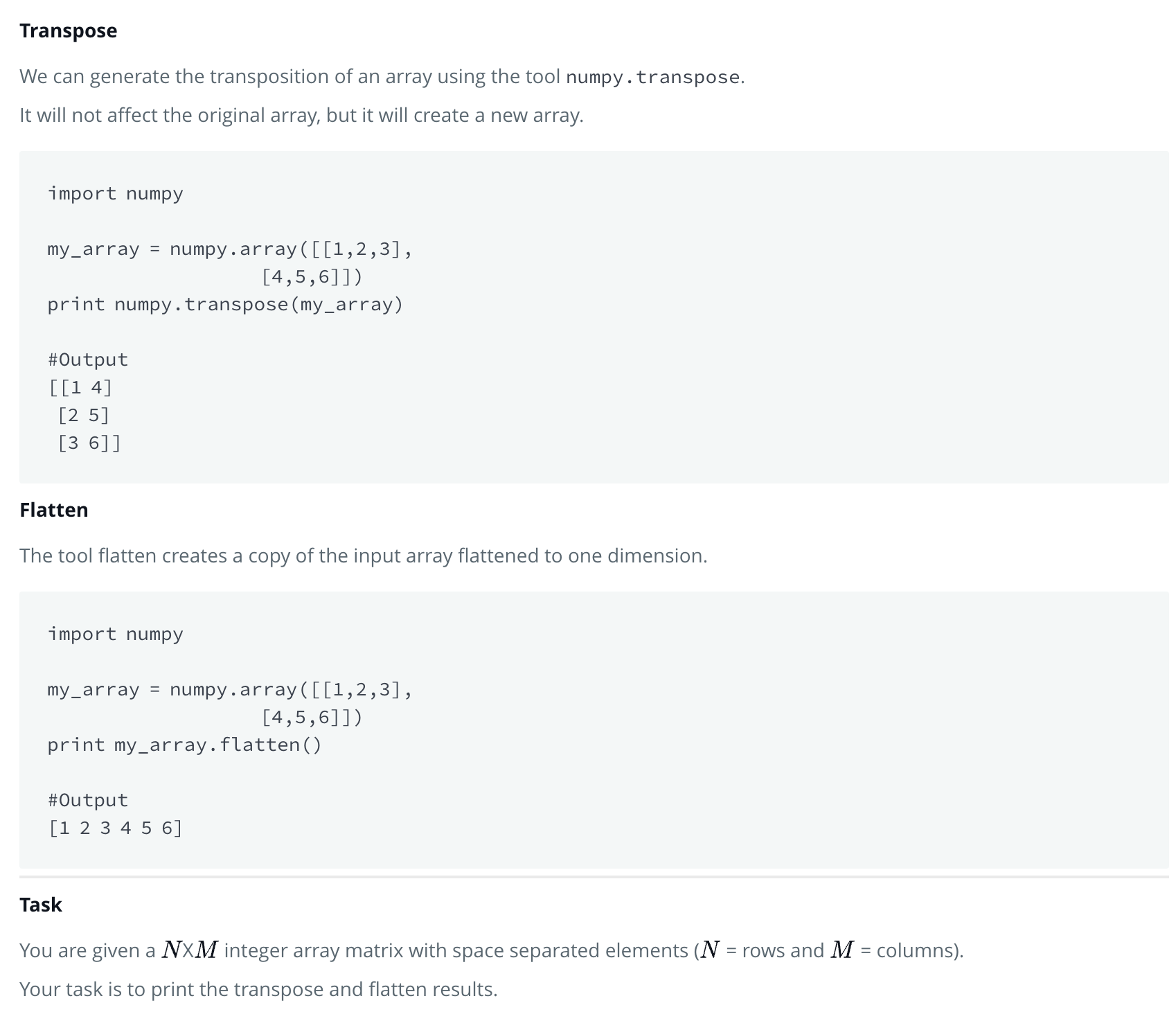Screen dimensions: 1176x1021
Task: Click the 'M = columns' text
Action: 894,950
